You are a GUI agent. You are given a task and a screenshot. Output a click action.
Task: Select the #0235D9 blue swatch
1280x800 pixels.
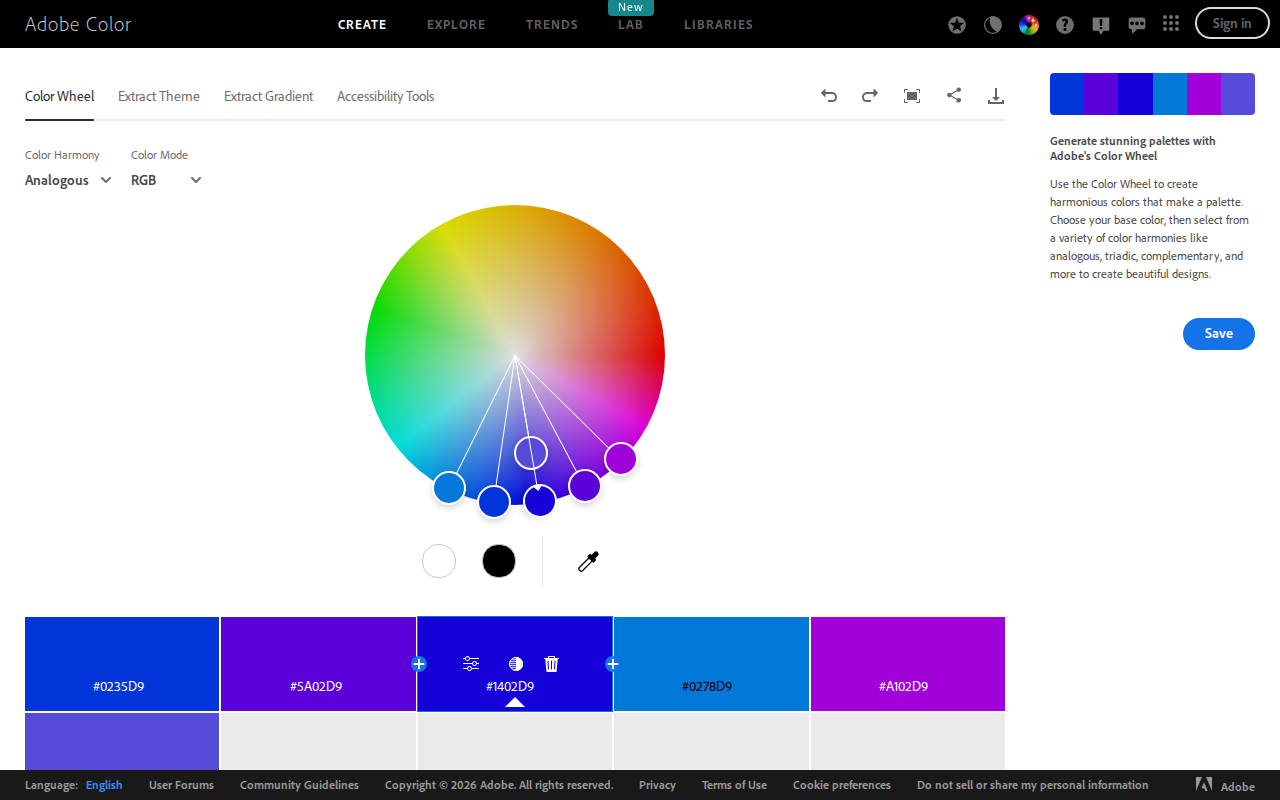pyautogui.click(x=122, y=664)
